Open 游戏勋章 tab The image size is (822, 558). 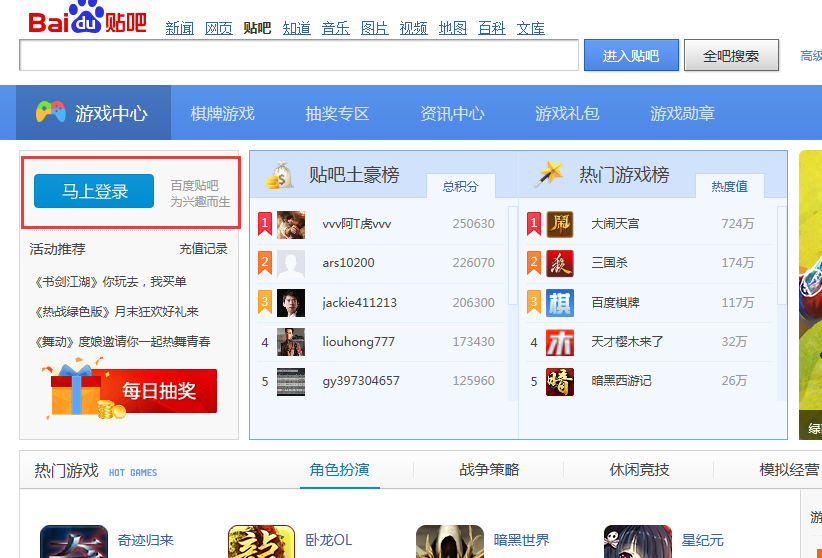coord(682,113)
